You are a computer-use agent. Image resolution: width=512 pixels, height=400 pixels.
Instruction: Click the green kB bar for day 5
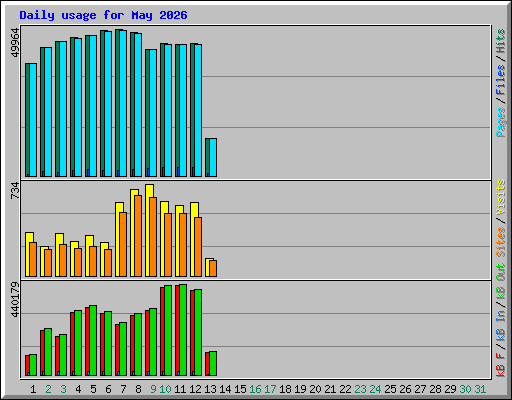tap(93, 340)
